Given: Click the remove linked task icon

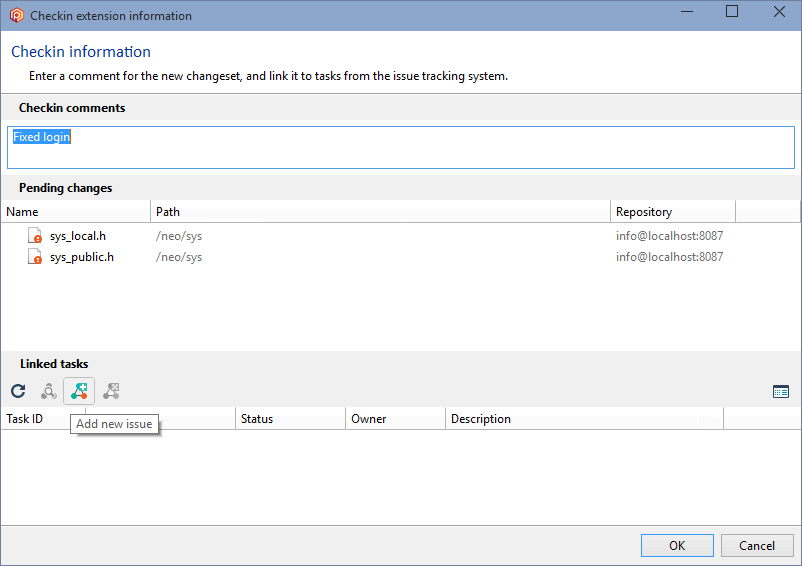Looking at the screenshot, I should (x=111, y=391).
